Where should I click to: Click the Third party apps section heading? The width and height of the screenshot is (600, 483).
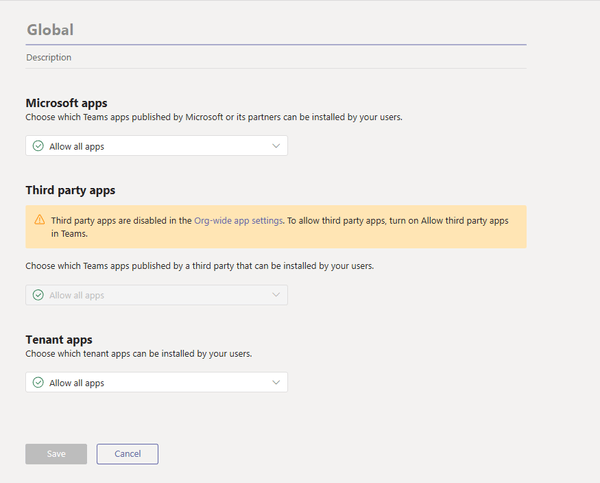coord(77,190)
